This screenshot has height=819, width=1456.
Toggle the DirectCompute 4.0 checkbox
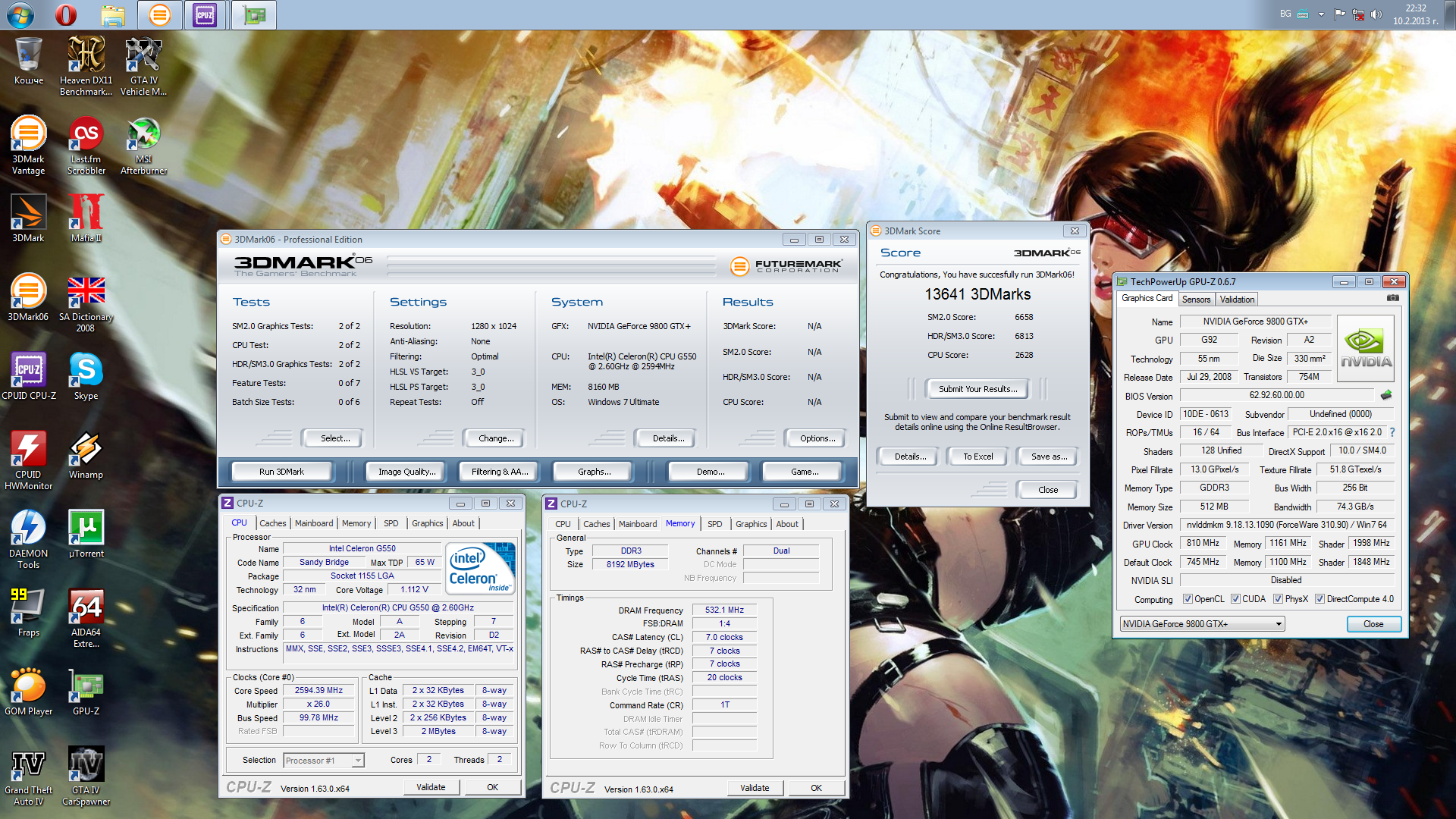tap(1319, 599)
